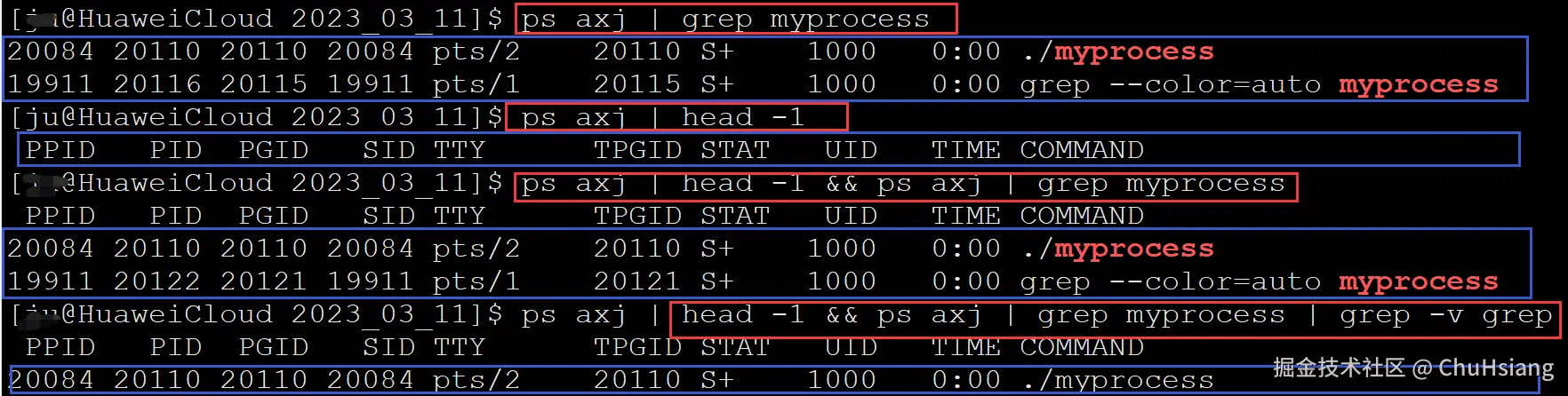Click 'pts/1' in the row with PID 20122
This screenshot has width=1568, height=396.
point(476,282)
